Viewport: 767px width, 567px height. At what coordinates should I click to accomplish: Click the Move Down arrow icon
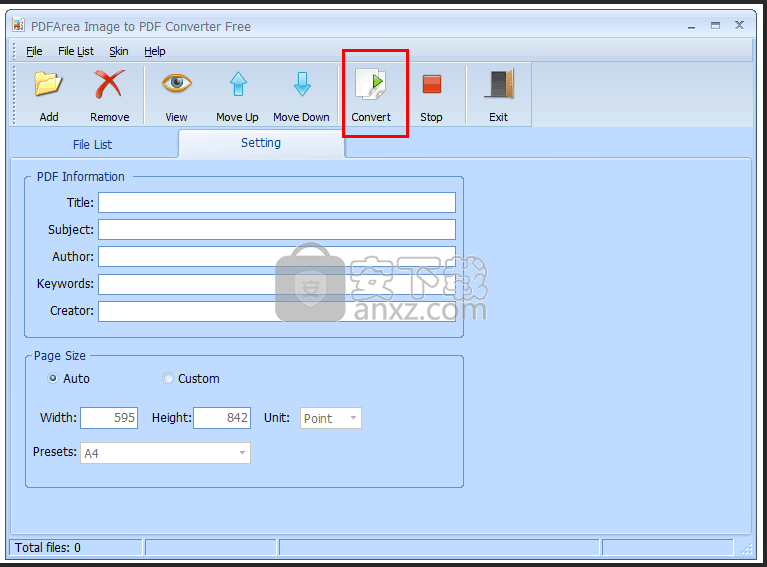point(302,84)
